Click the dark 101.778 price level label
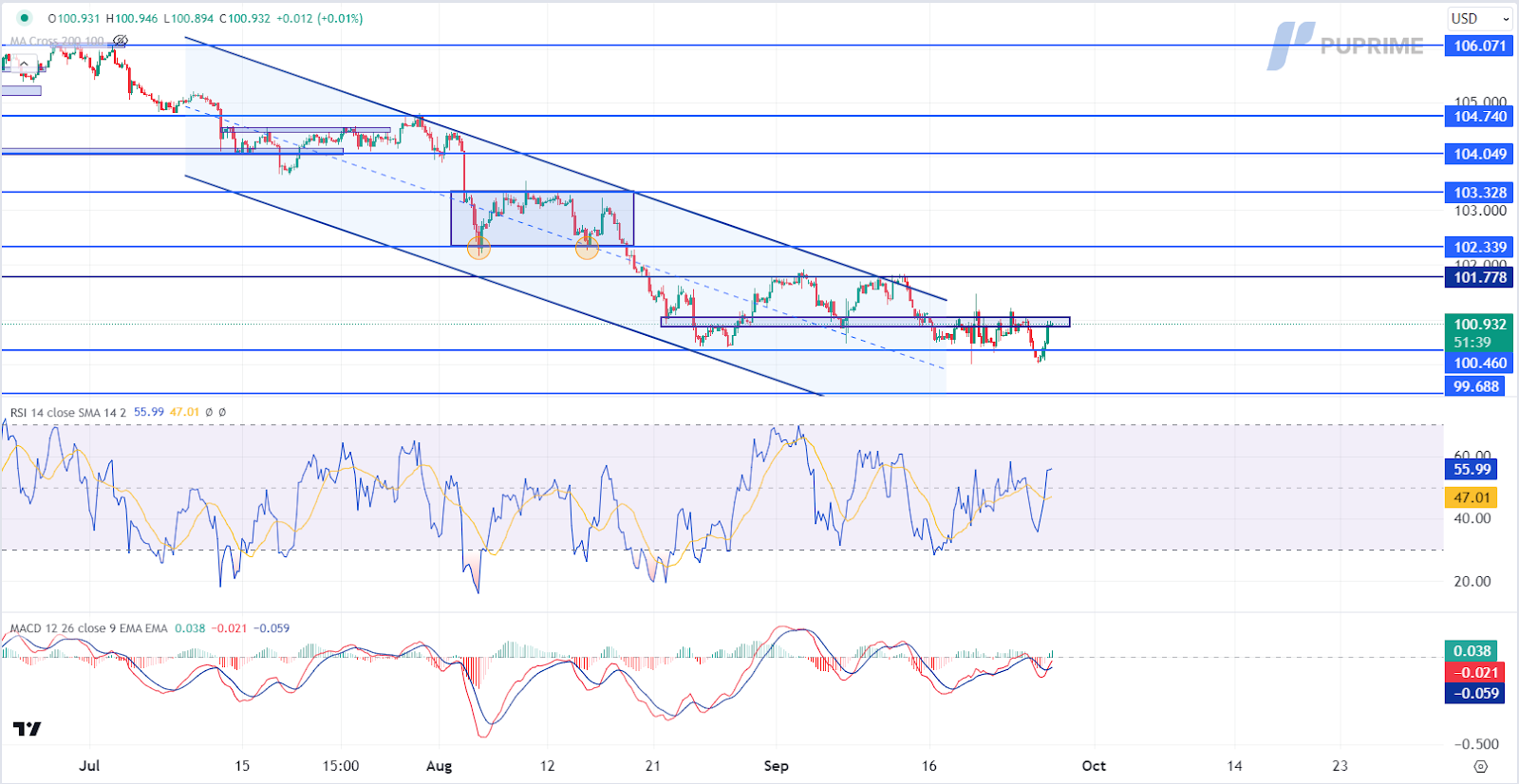Screen dimensions: 1519x784 (x=1479, y=278)
